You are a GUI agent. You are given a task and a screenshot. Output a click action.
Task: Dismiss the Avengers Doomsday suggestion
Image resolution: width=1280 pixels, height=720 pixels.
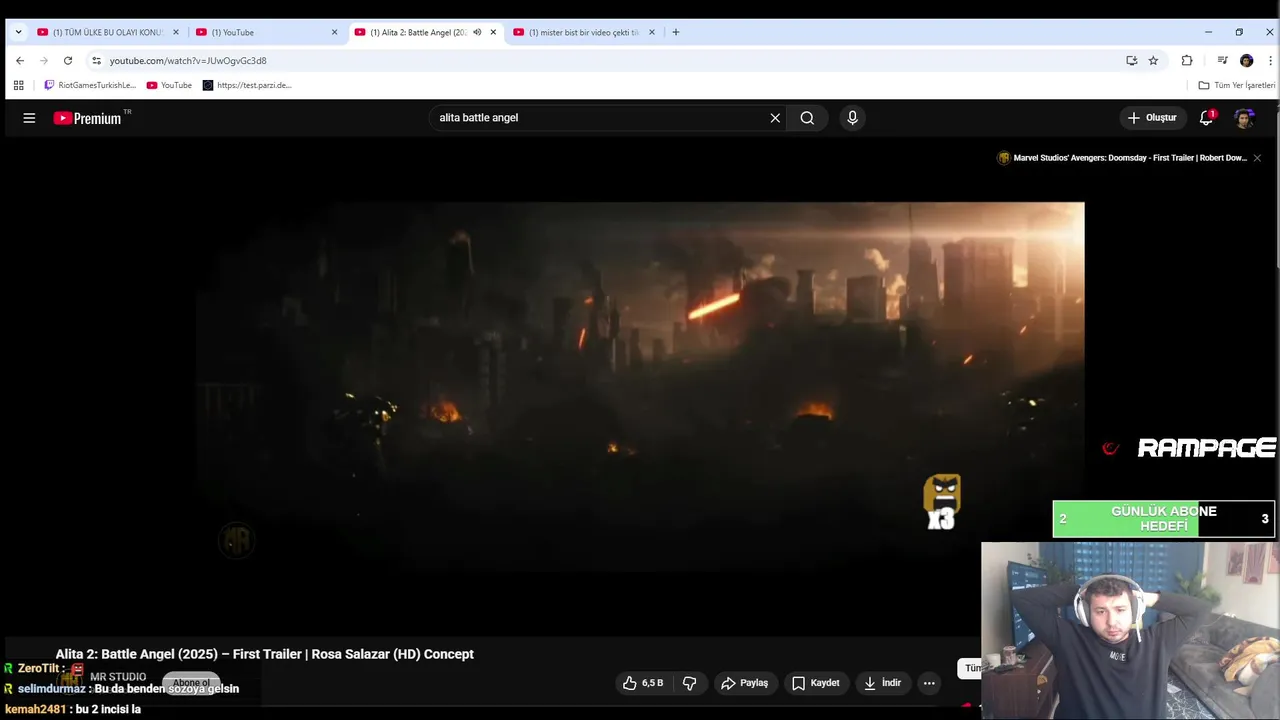point(1257,158)
